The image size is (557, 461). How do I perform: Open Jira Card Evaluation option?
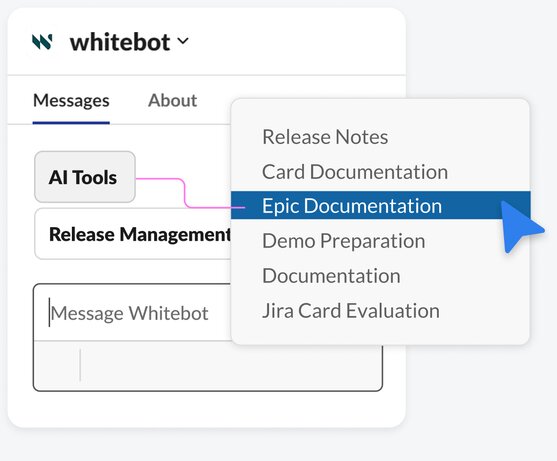(x=351, y=310)
